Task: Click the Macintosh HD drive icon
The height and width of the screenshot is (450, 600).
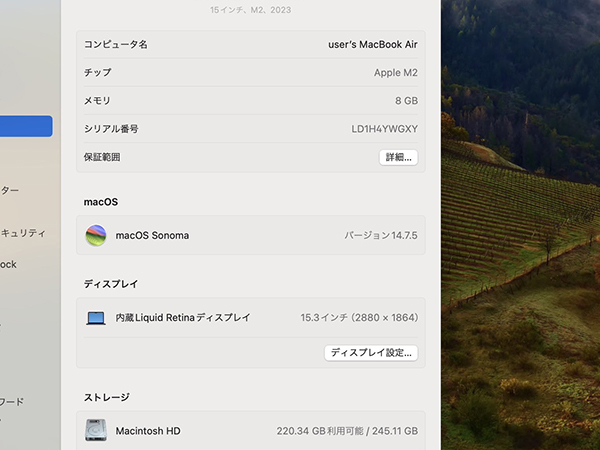Action: (x=96, y=431)
